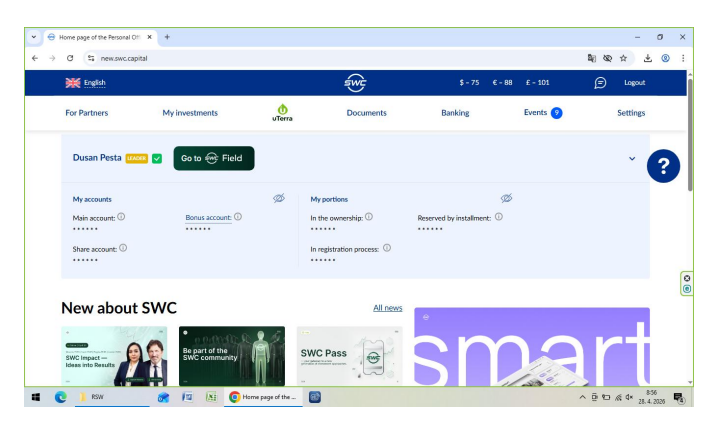Open the SWC Impact news thumbnail
Screen dimensions: 717x433
point(114,356)
